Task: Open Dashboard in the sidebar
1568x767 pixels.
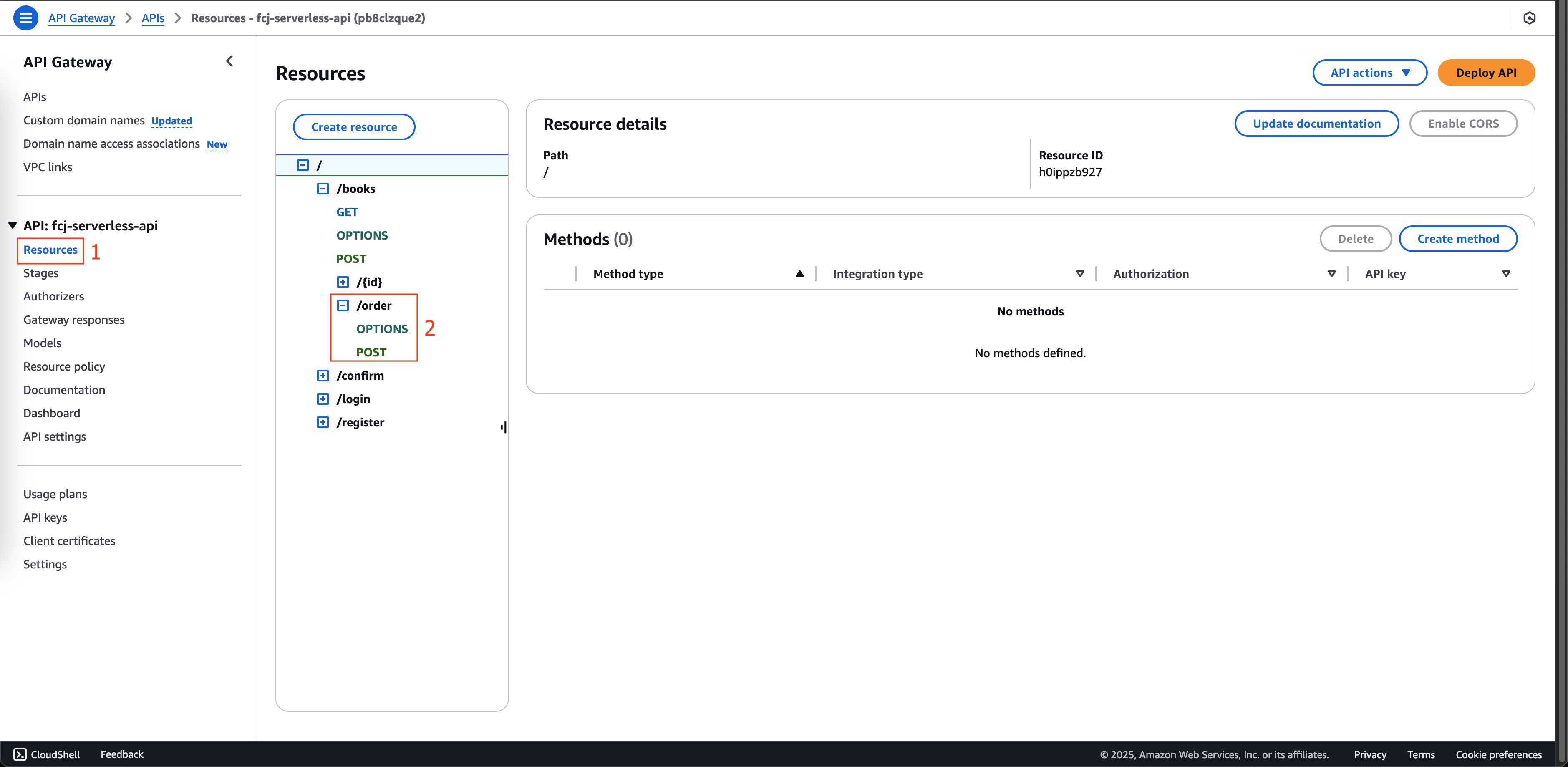Action: pos(52,413)
